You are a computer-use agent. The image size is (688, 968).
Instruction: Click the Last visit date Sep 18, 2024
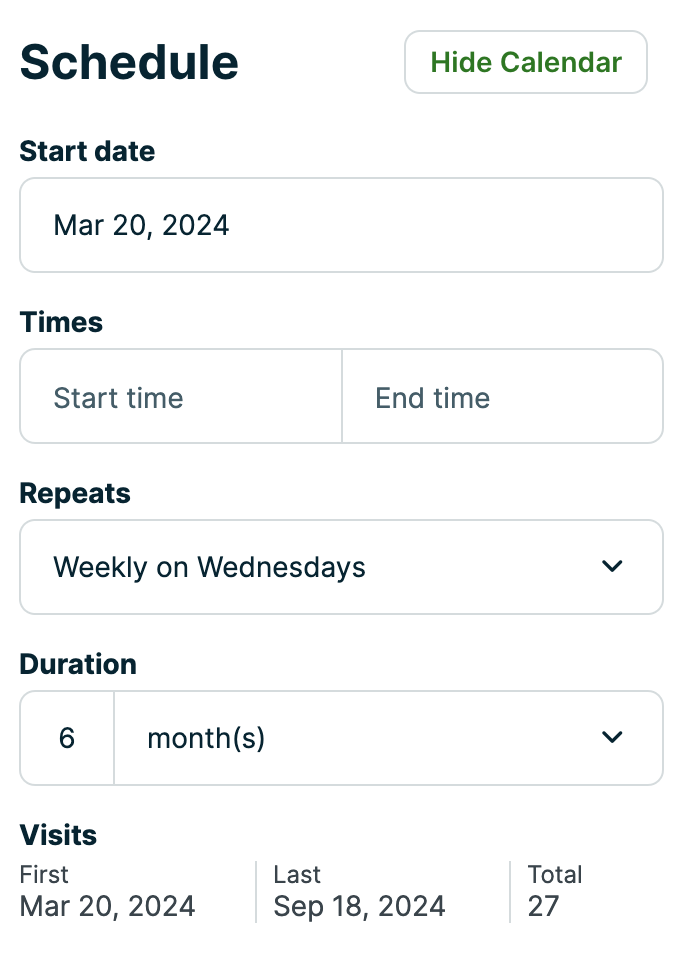[x=357, y=906]
